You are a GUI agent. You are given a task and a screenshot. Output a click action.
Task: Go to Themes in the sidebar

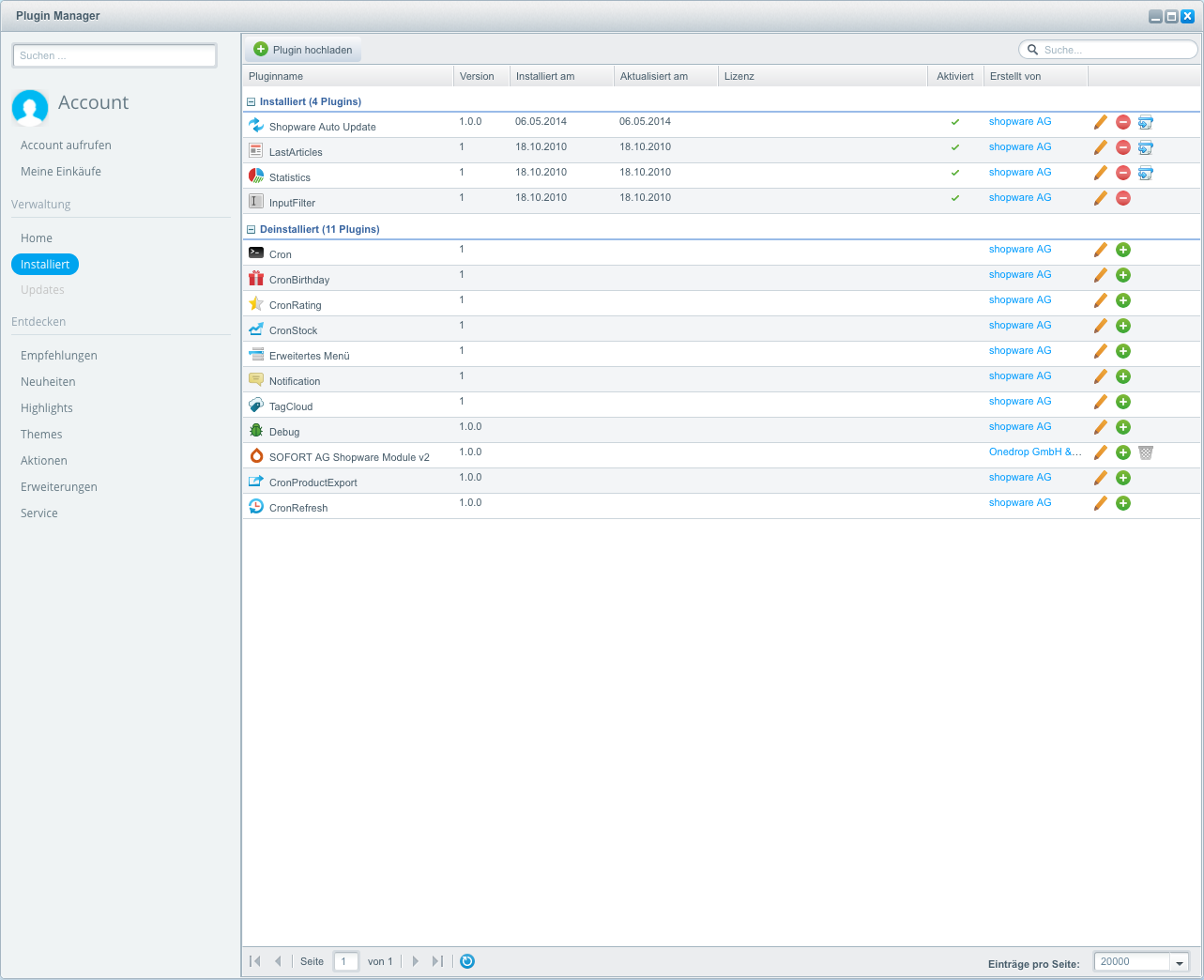point(41,435)
